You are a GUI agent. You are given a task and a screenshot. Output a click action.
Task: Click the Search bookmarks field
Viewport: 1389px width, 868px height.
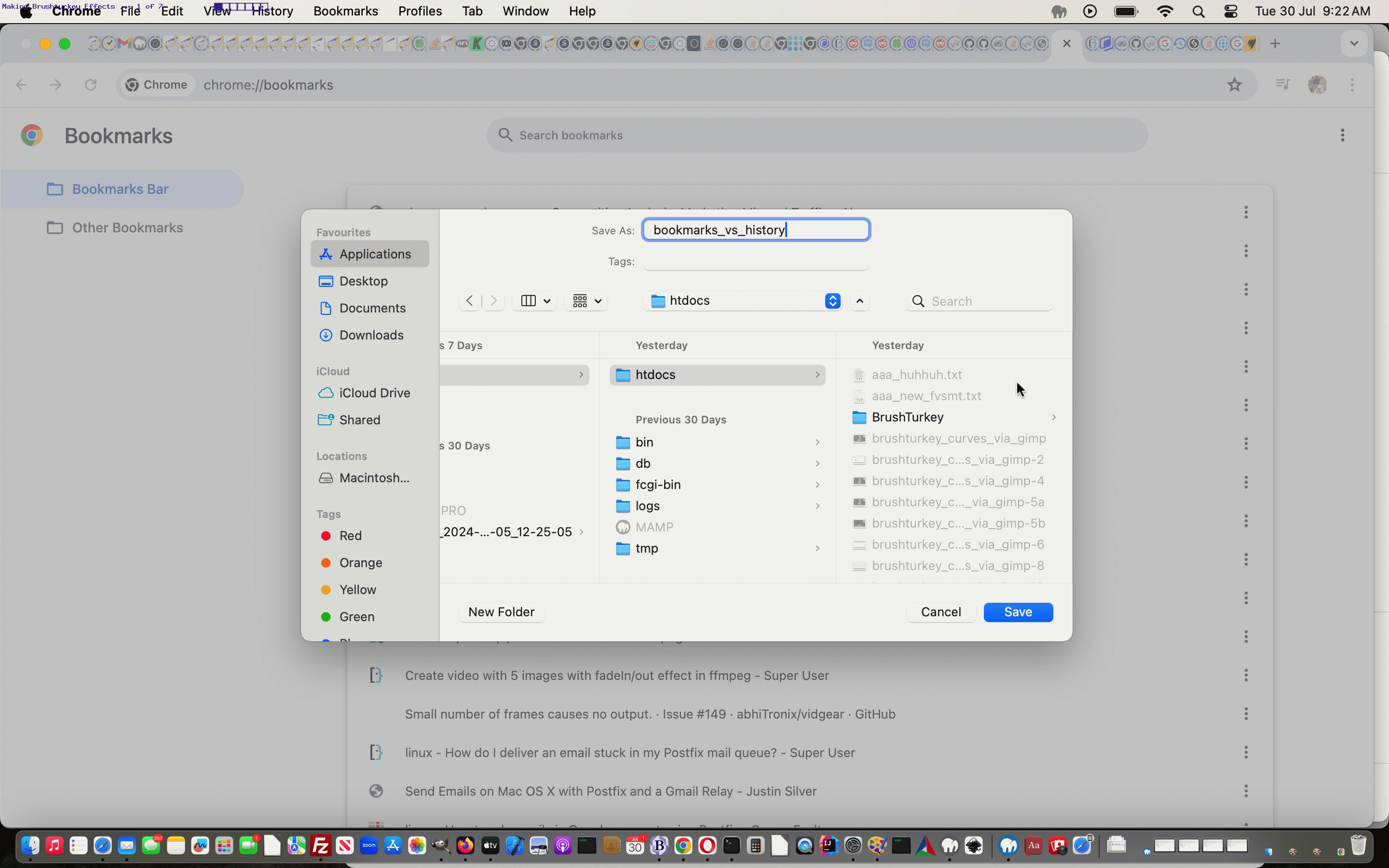817,135
